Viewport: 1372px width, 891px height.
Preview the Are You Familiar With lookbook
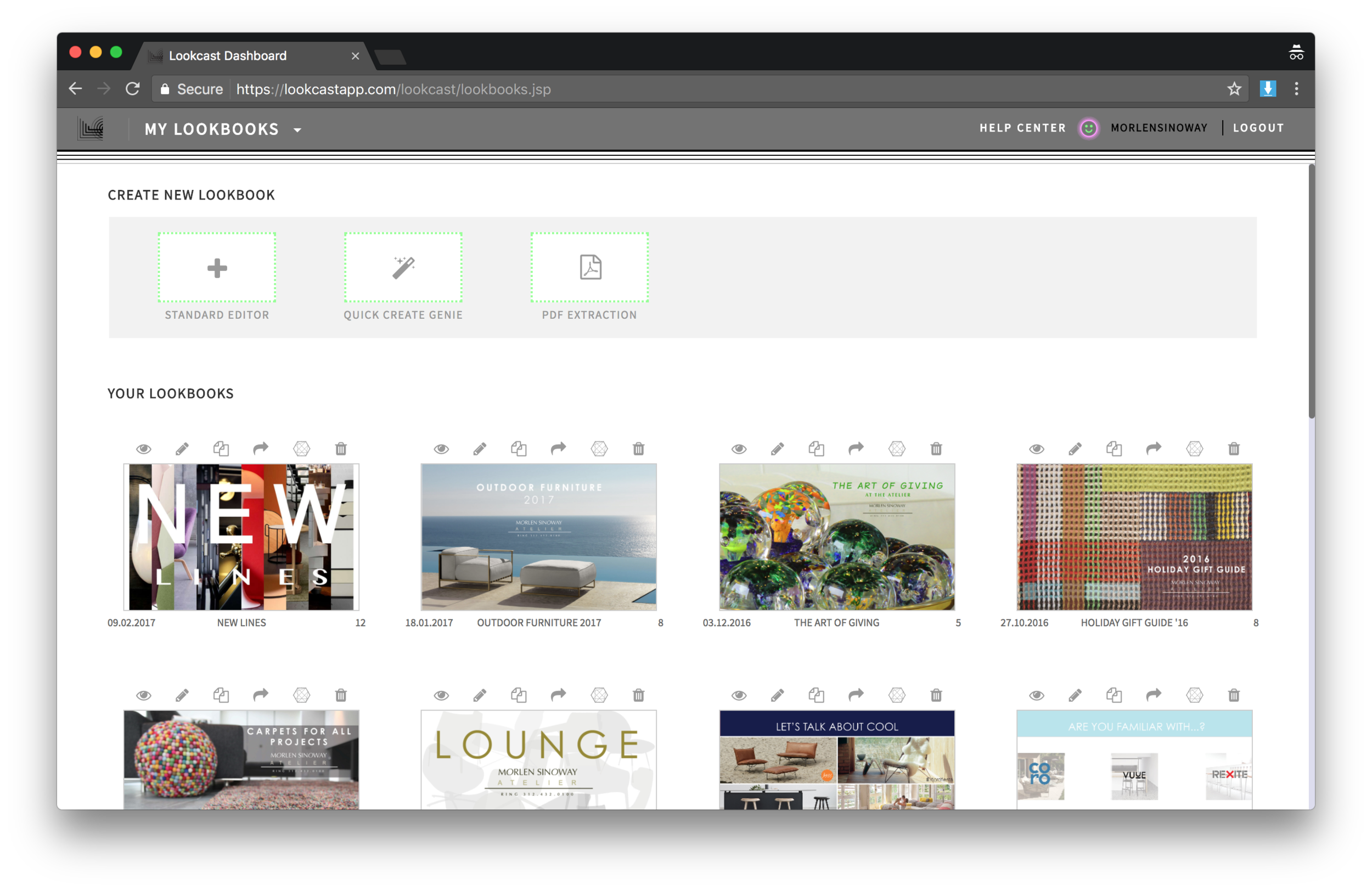1037,696
